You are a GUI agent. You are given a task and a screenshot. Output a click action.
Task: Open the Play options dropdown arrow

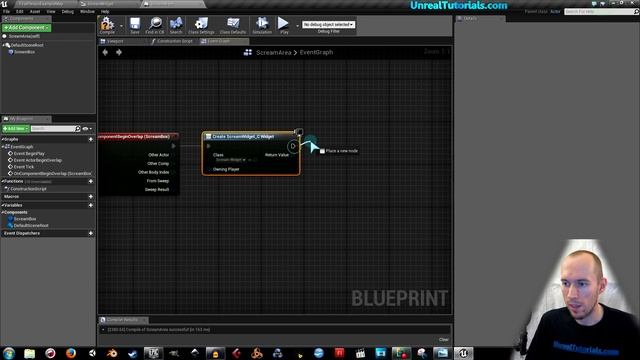[x=297, y=26]
